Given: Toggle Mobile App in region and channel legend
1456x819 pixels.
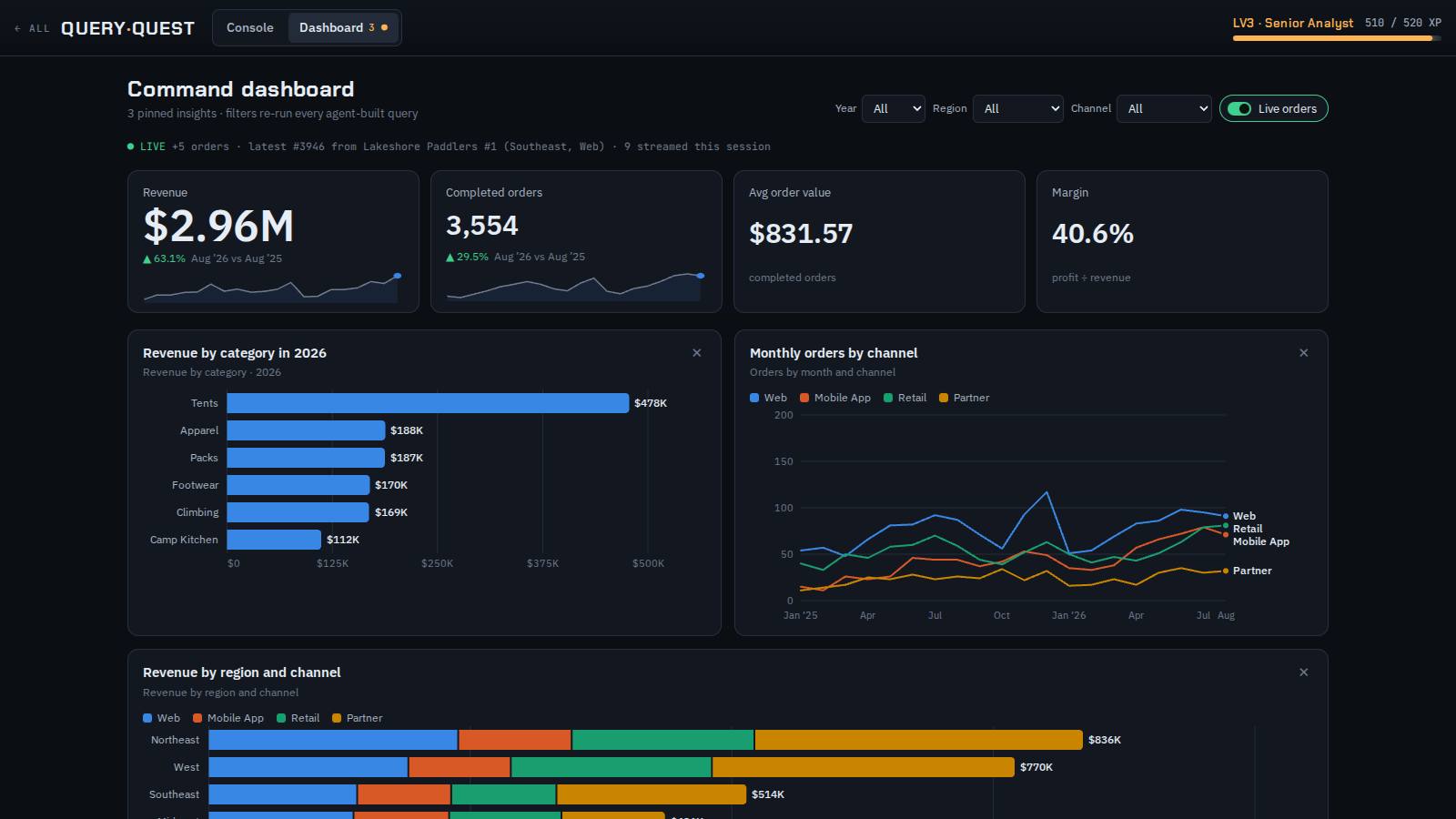Looking at the screenshot, I should click(x=228, y=718).
